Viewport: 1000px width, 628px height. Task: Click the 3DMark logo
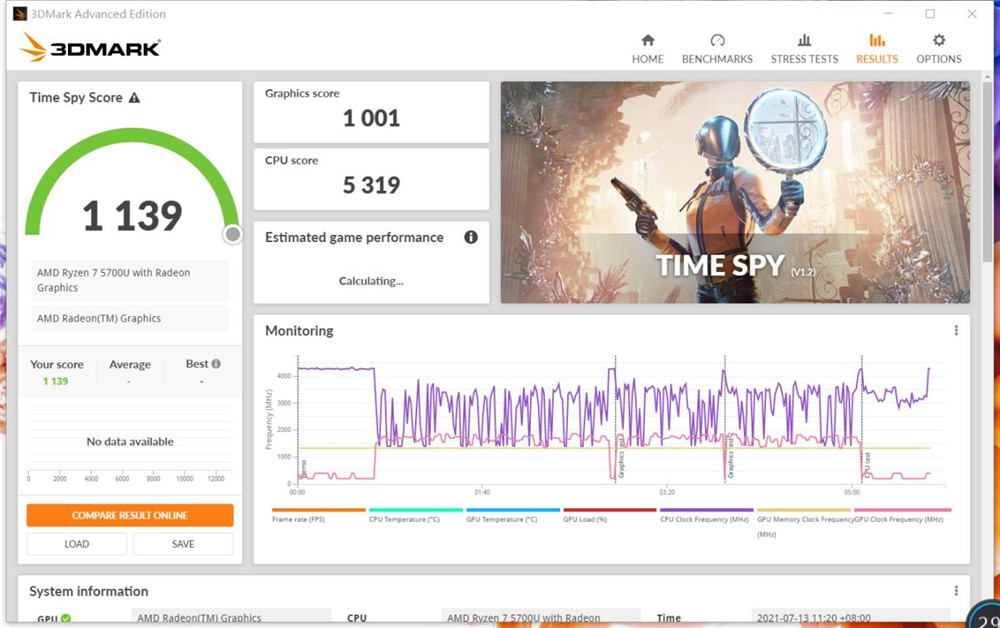90,47
